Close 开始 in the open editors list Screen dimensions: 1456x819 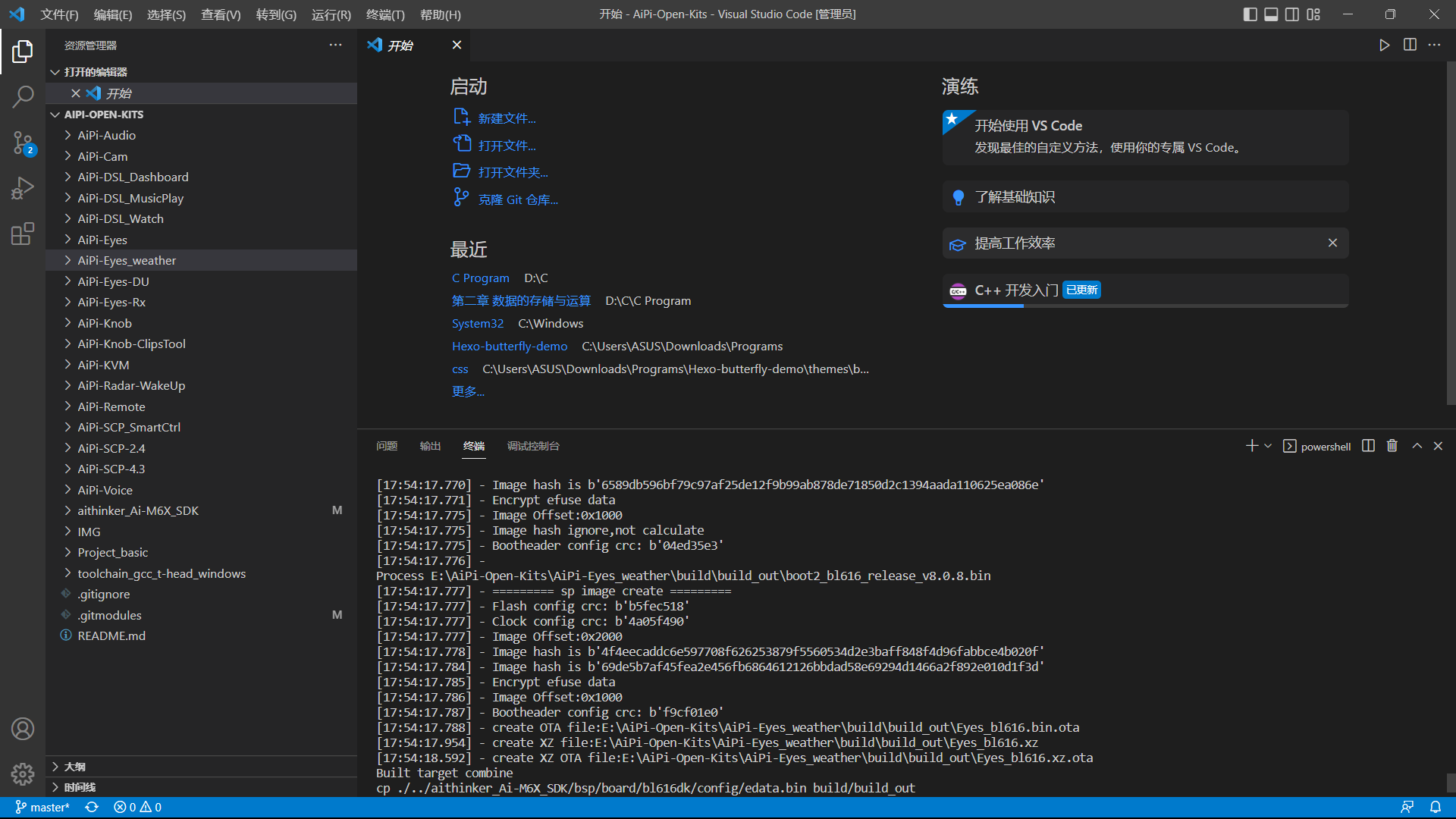[x=76, y=93]
